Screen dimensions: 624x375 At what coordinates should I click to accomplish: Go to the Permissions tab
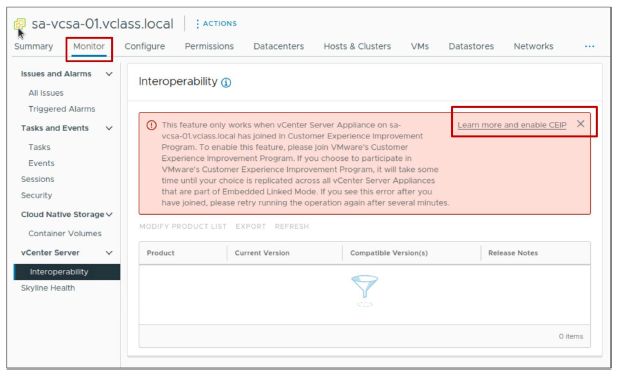coord(209,46)
